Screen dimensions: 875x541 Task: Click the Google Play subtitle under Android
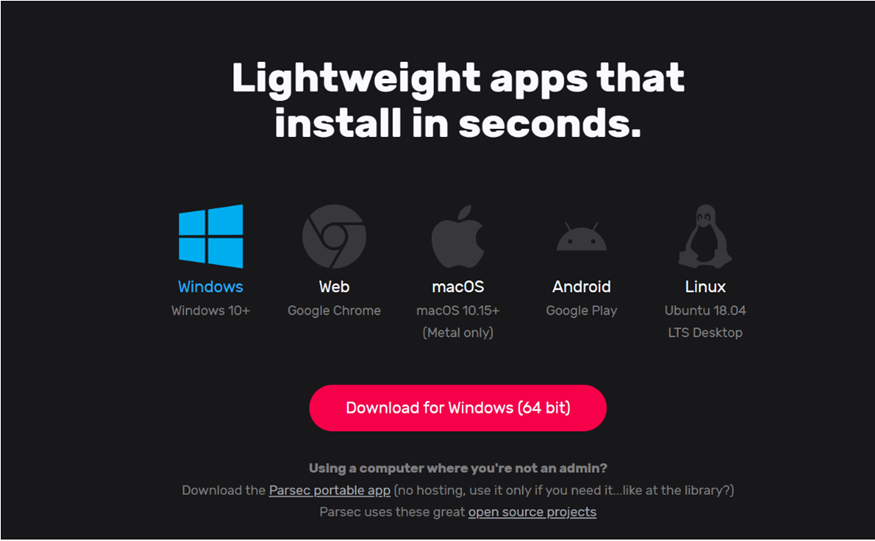581,310
